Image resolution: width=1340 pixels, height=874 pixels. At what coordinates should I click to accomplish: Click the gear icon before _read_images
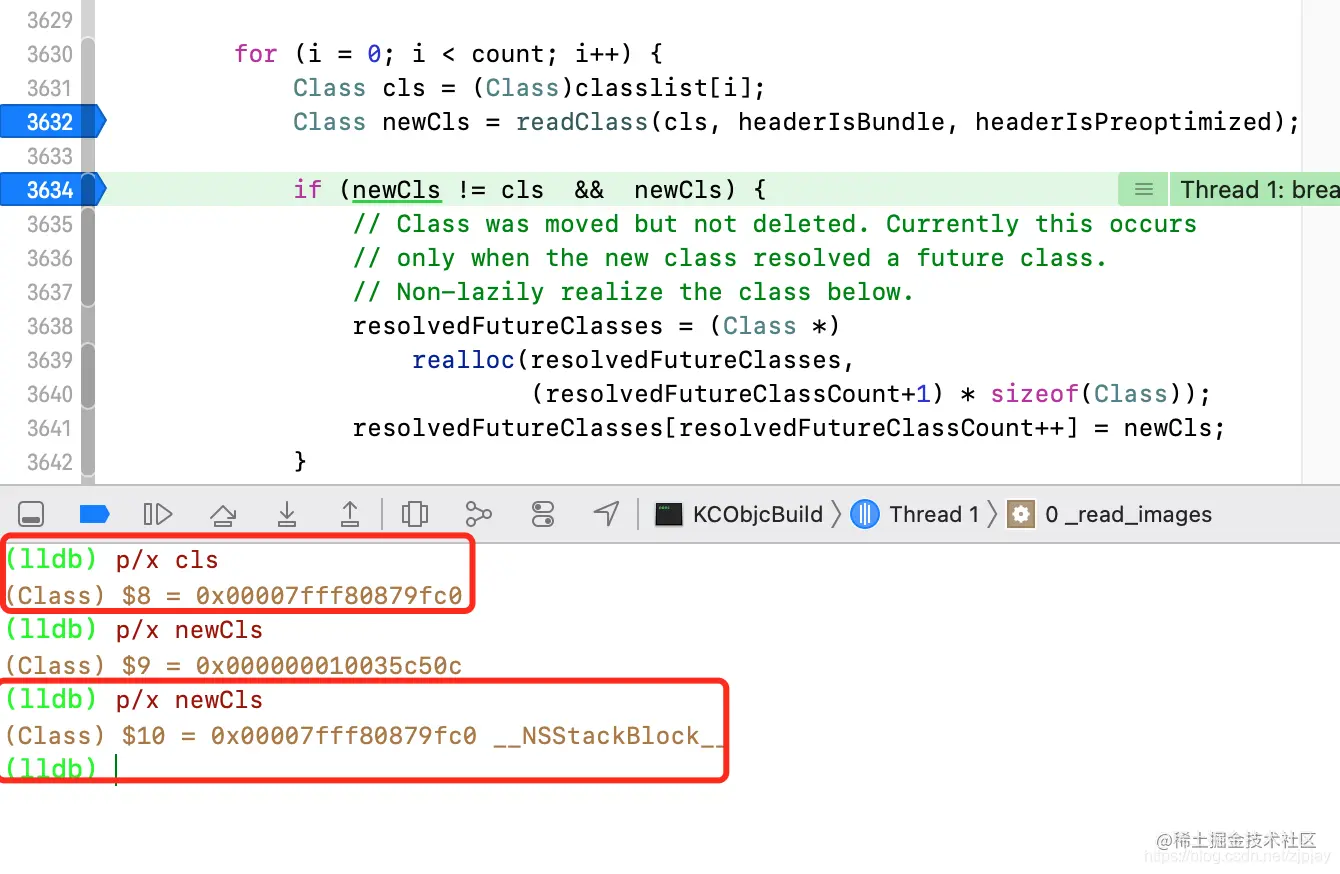click(x=1021, y=515)
